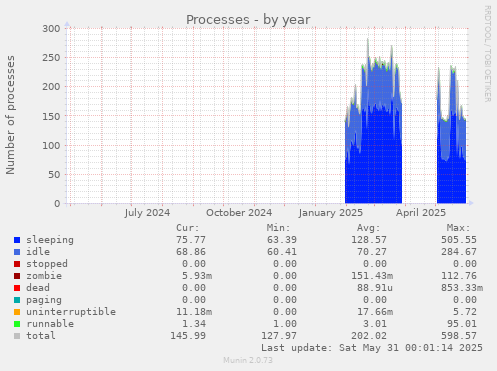The image size is (497, 371).
Task: Click the 'April 2025' x-axis label
Action: [421, 213]
